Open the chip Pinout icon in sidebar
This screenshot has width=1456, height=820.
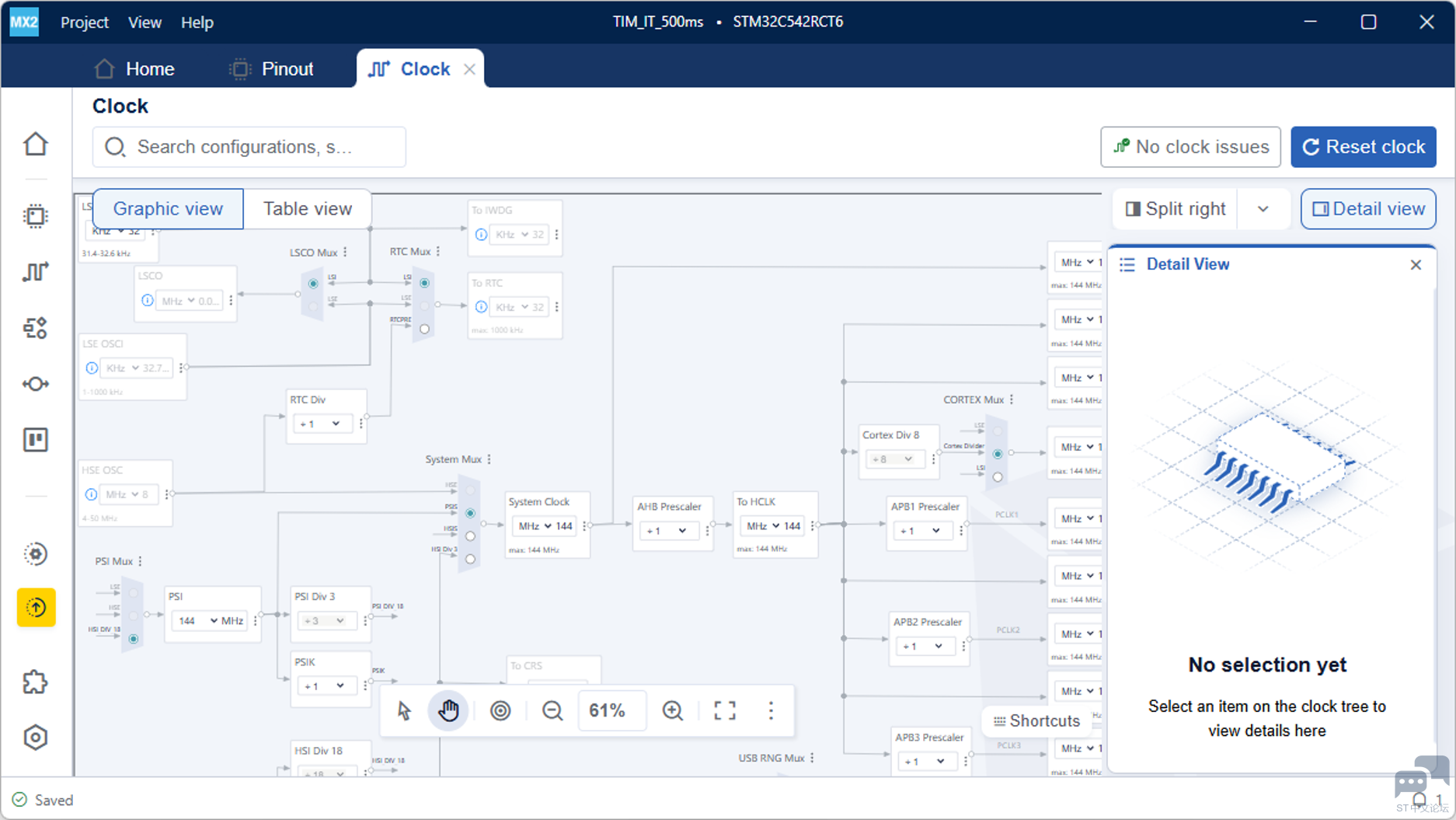tap(36, 216)
